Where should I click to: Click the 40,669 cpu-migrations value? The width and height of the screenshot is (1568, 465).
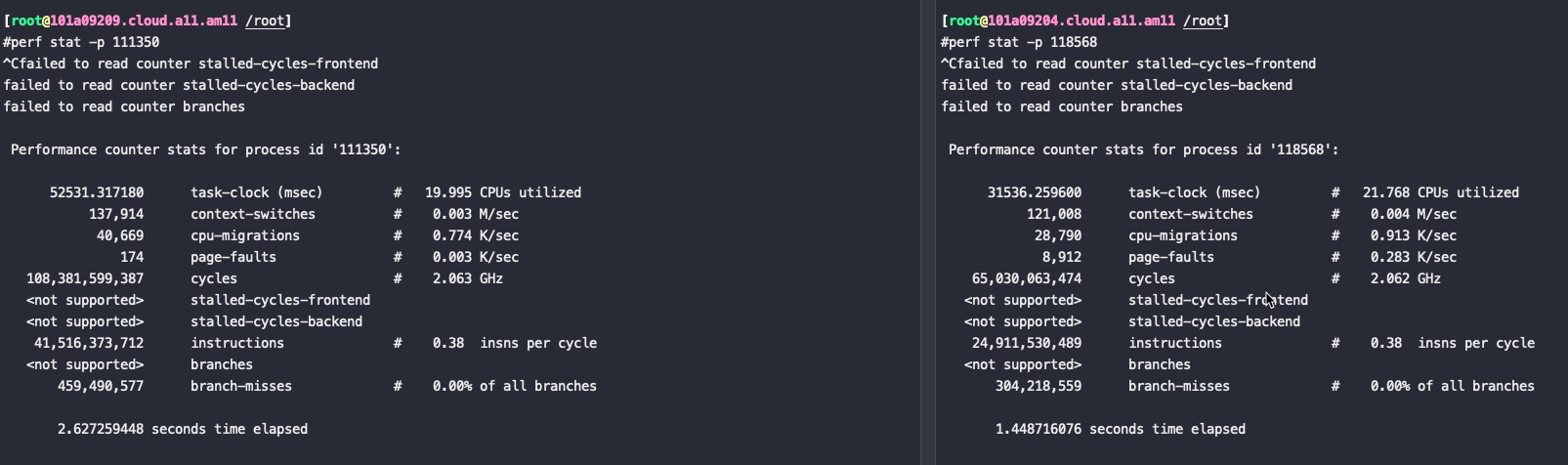point(120,235)
